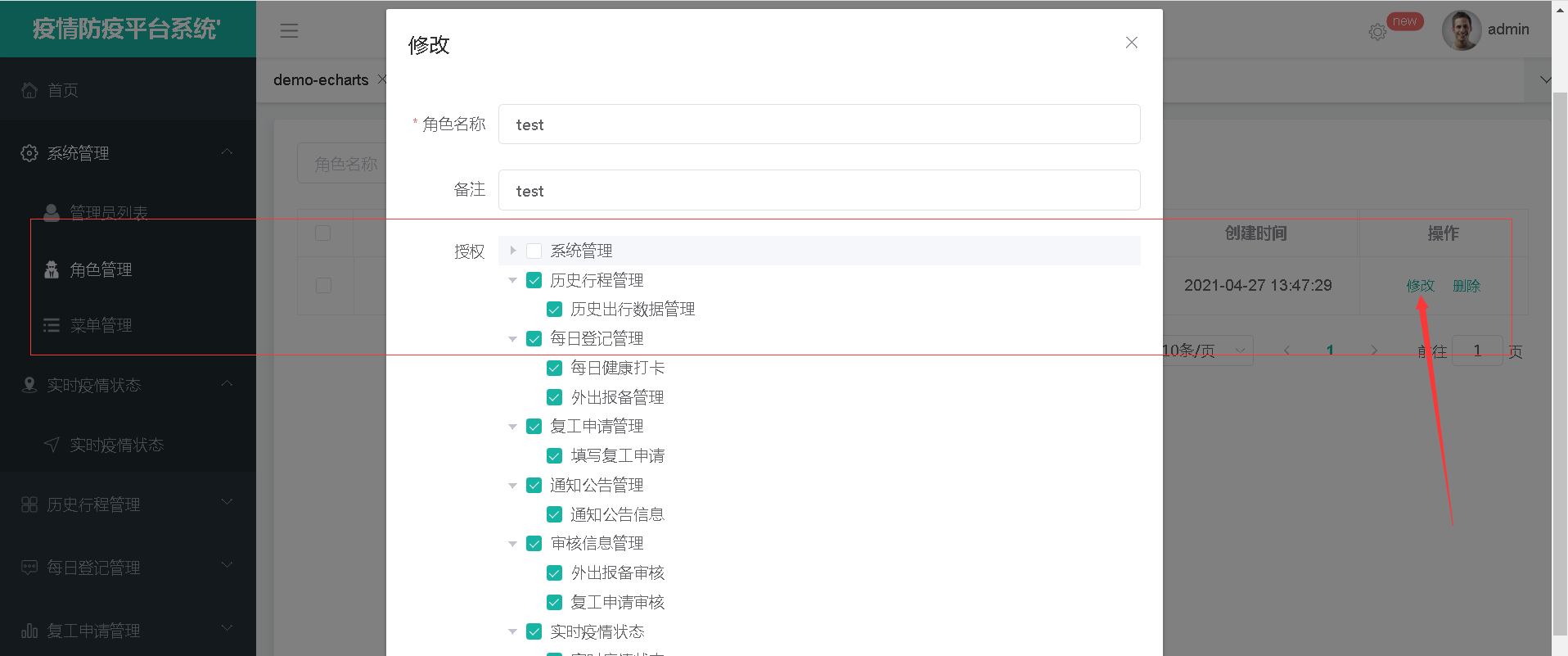This screenshot has width=1568, height=656.
Task: Select all rows via header checkbox
Action: [x=323, y=233]
